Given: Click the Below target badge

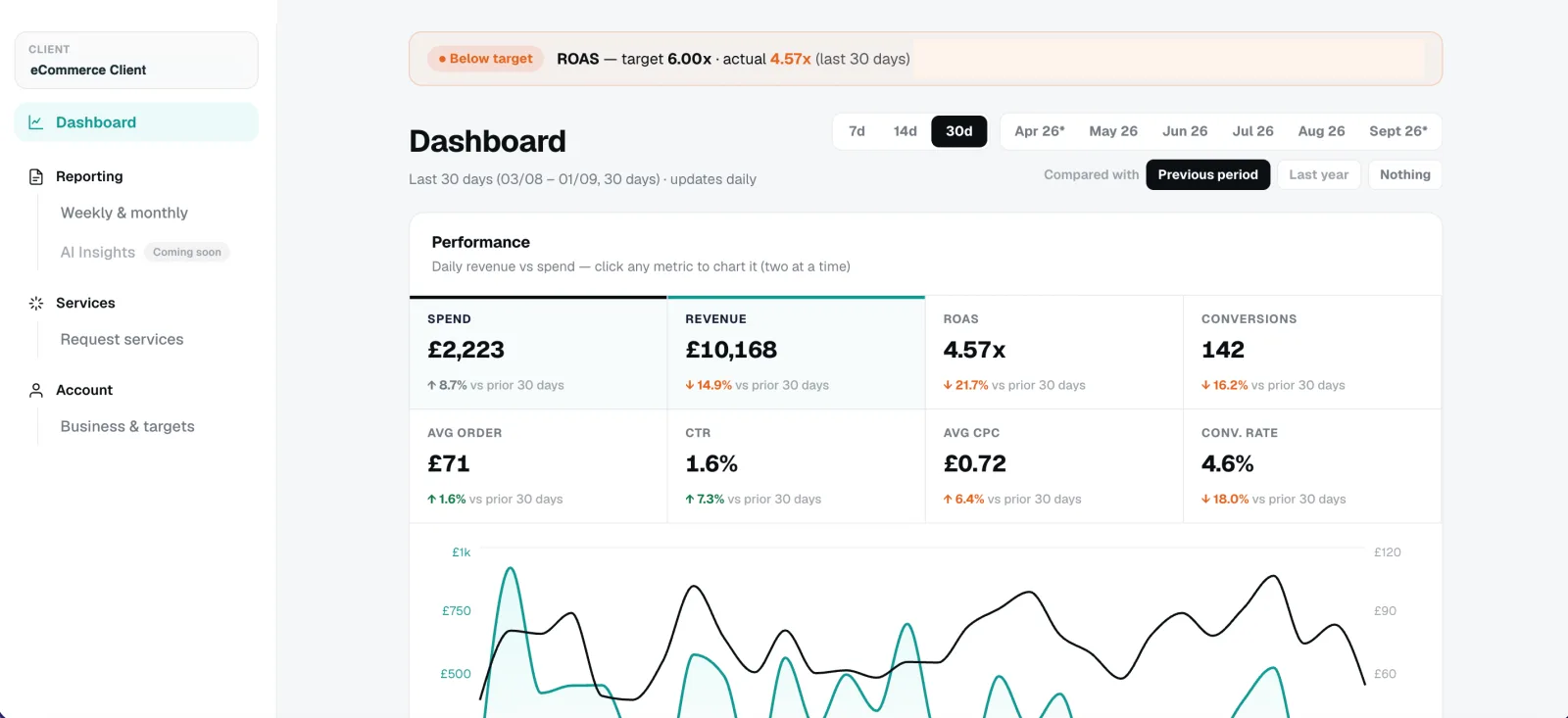Looking at the screenshot, I should click(486, 59).
